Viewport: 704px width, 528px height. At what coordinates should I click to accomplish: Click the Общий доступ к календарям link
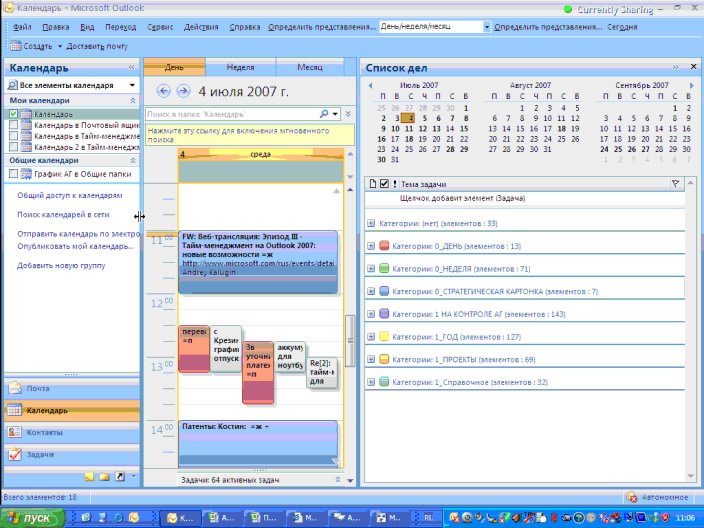(x=69, y=196)
